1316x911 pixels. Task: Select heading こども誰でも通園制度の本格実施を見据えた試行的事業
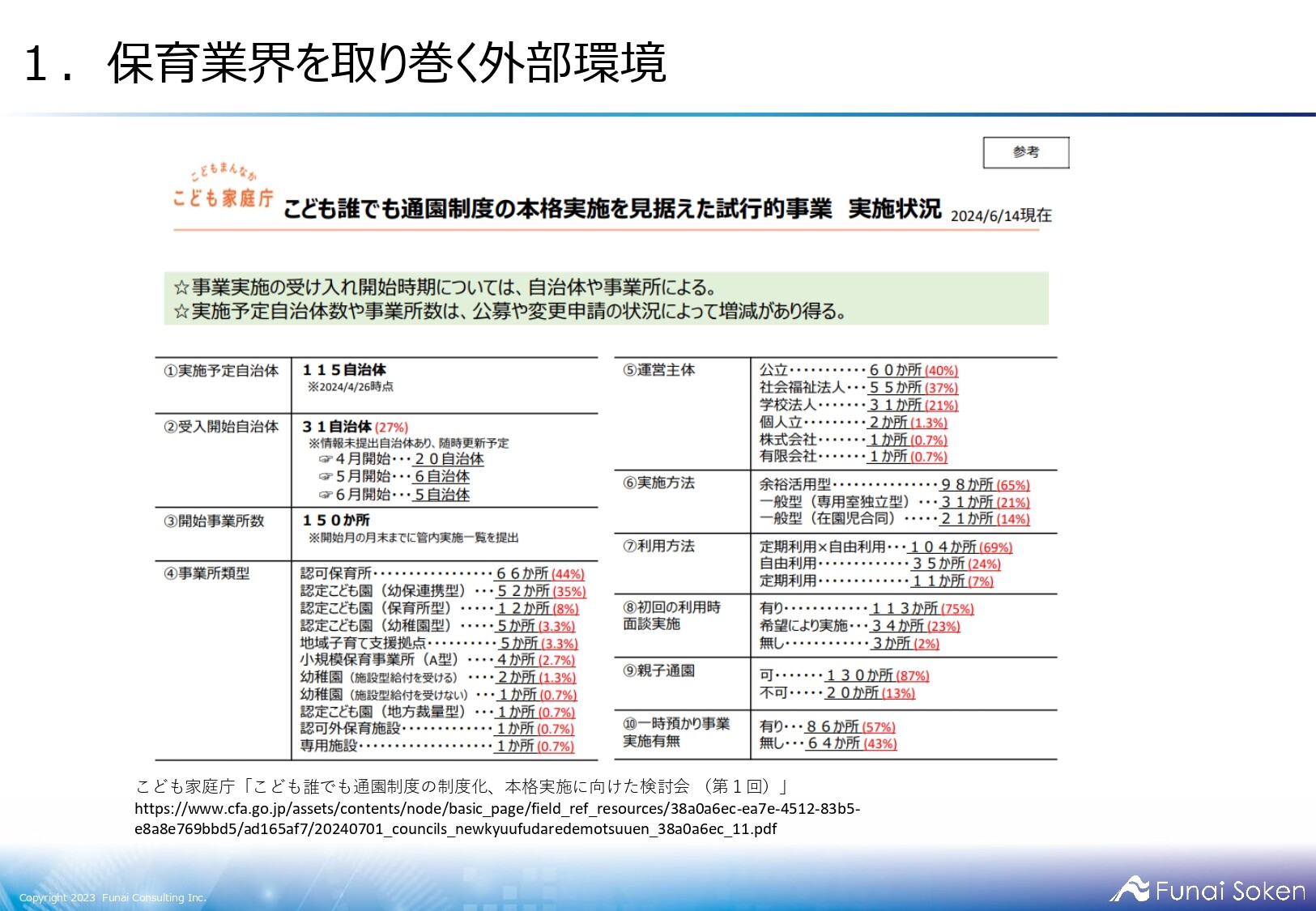coord(557,209)
